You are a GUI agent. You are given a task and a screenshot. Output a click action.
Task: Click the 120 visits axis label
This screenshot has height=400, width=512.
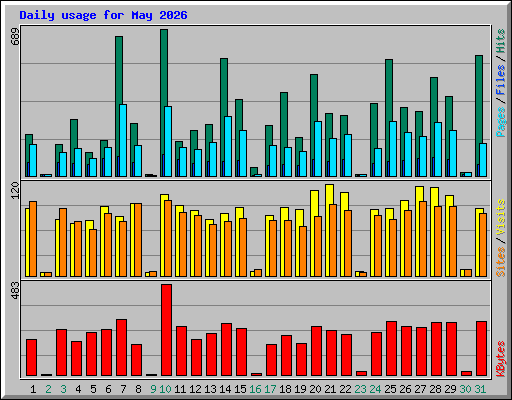click(x=15, y=191)
